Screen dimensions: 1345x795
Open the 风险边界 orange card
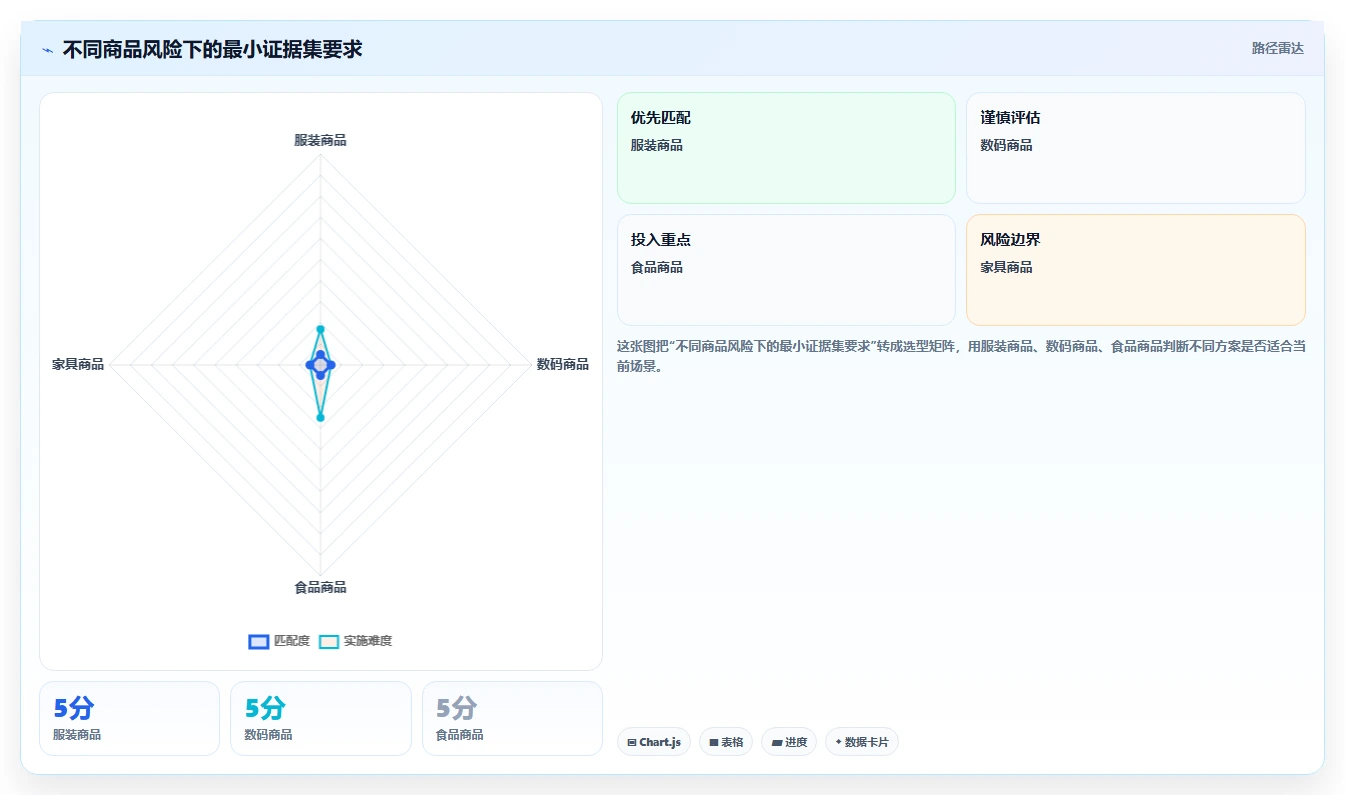(x=1136, y=270)
